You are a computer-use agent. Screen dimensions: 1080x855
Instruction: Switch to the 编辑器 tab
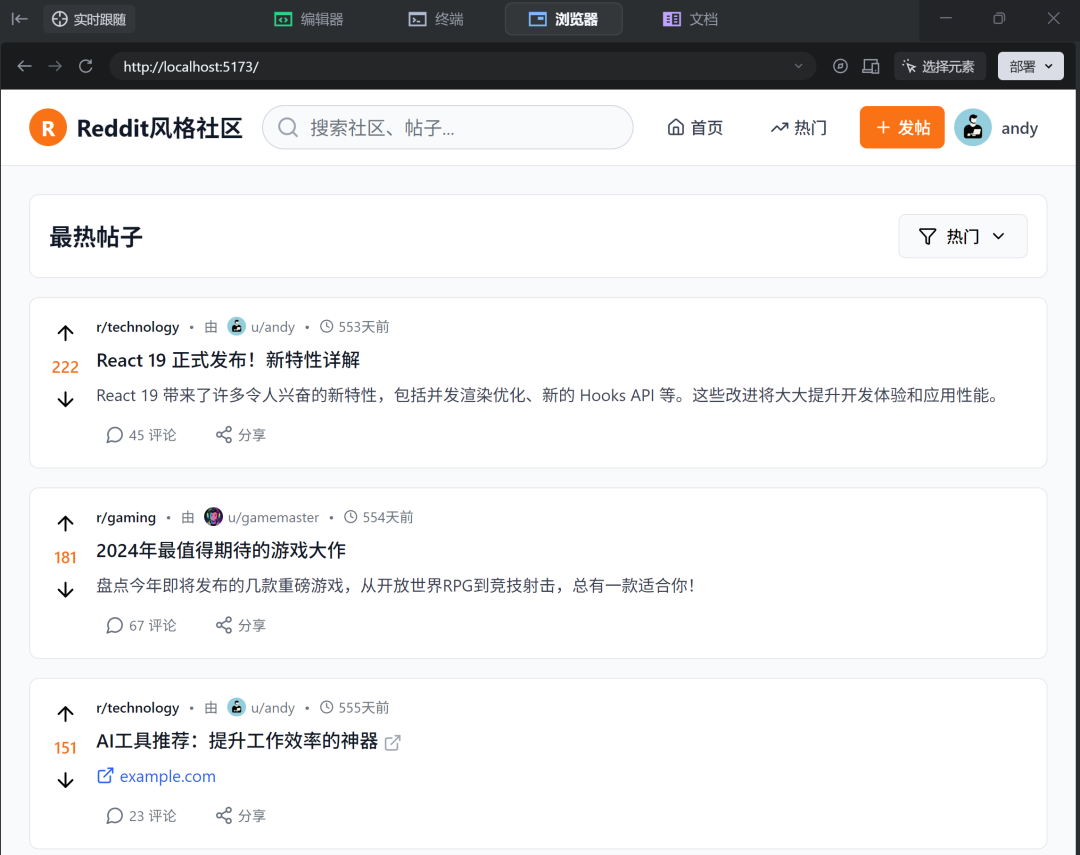click(x=309, y=19)
